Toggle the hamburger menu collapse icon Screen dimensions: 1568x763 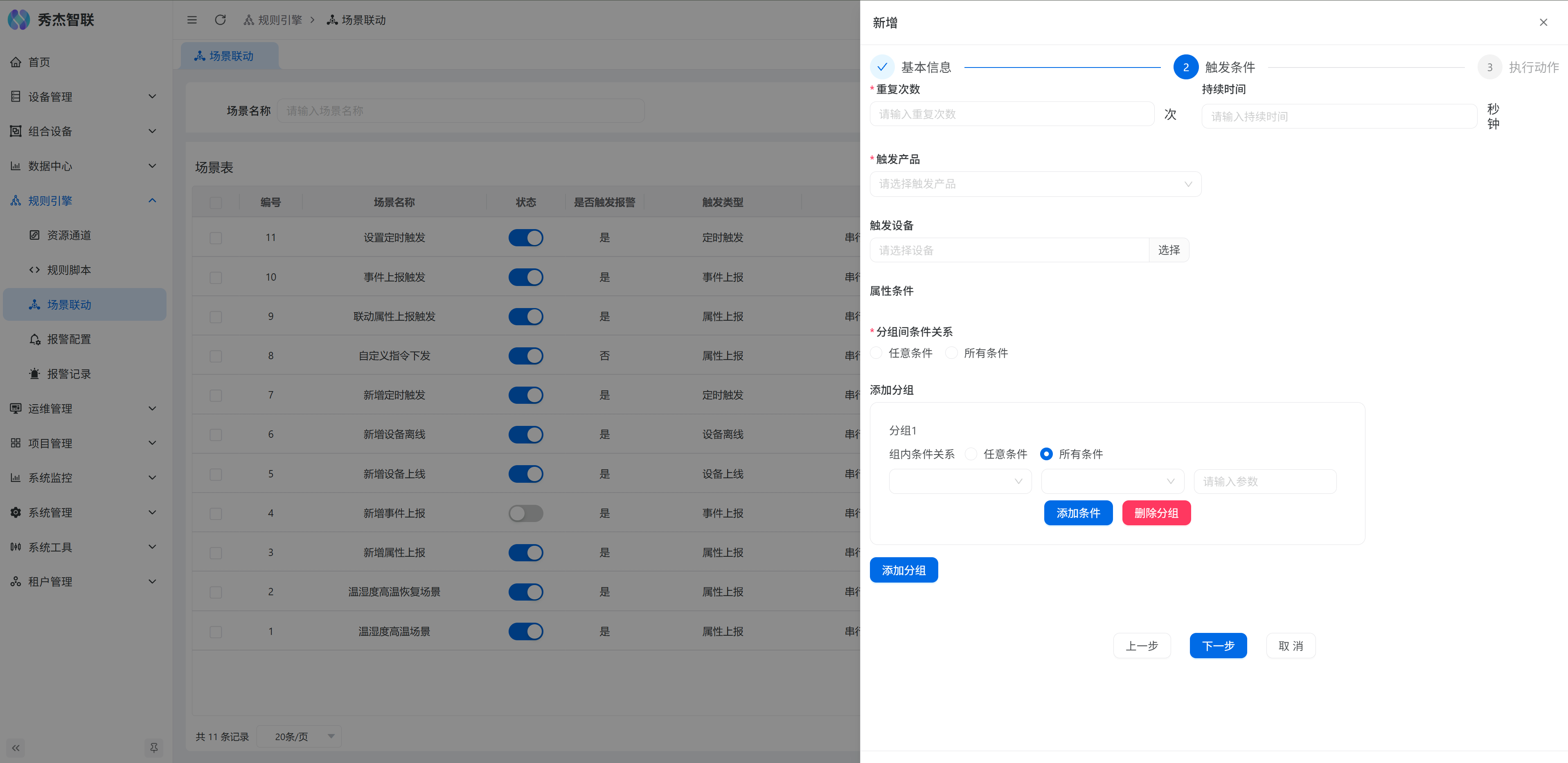(192, 20)
